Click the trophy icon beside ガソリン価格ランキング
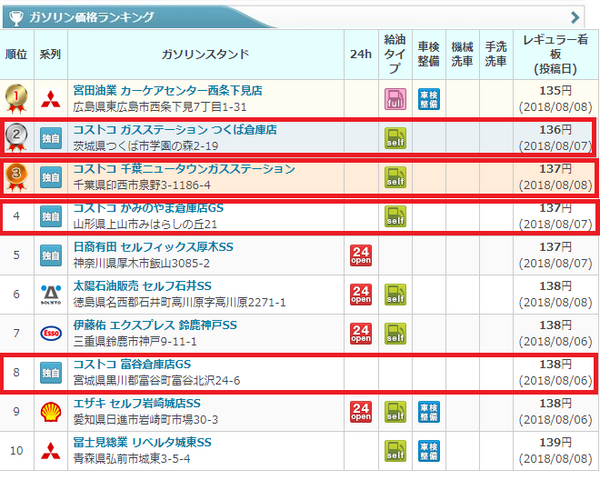 [x=16, y=18]
